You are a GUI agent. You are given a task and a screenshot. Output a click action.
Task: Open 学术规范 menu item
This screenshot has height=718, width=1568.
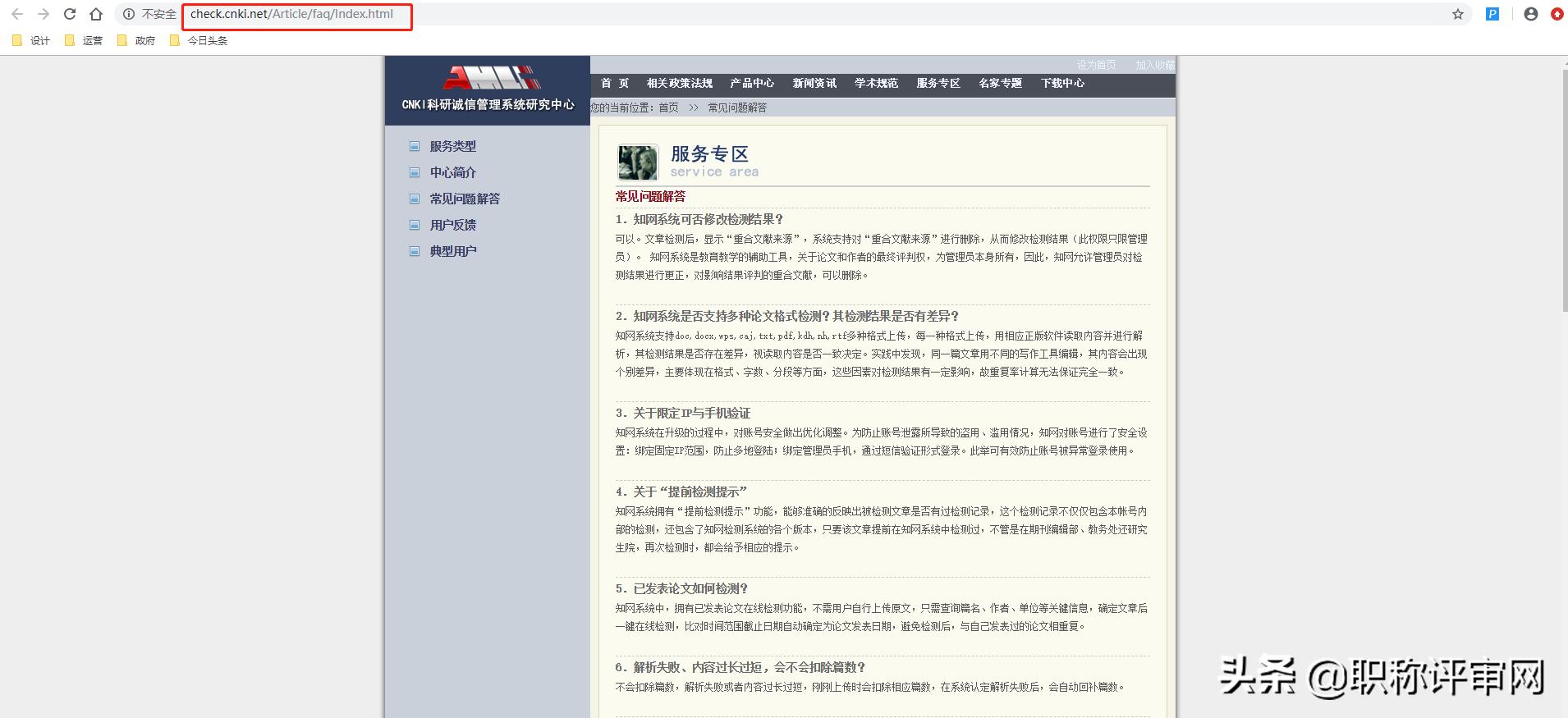point(876,83)
